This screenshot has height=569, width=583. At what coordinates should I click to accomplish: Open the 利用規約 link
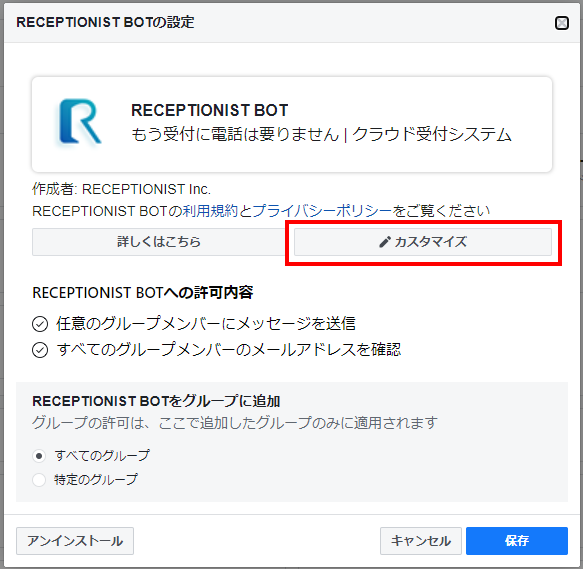210,211
